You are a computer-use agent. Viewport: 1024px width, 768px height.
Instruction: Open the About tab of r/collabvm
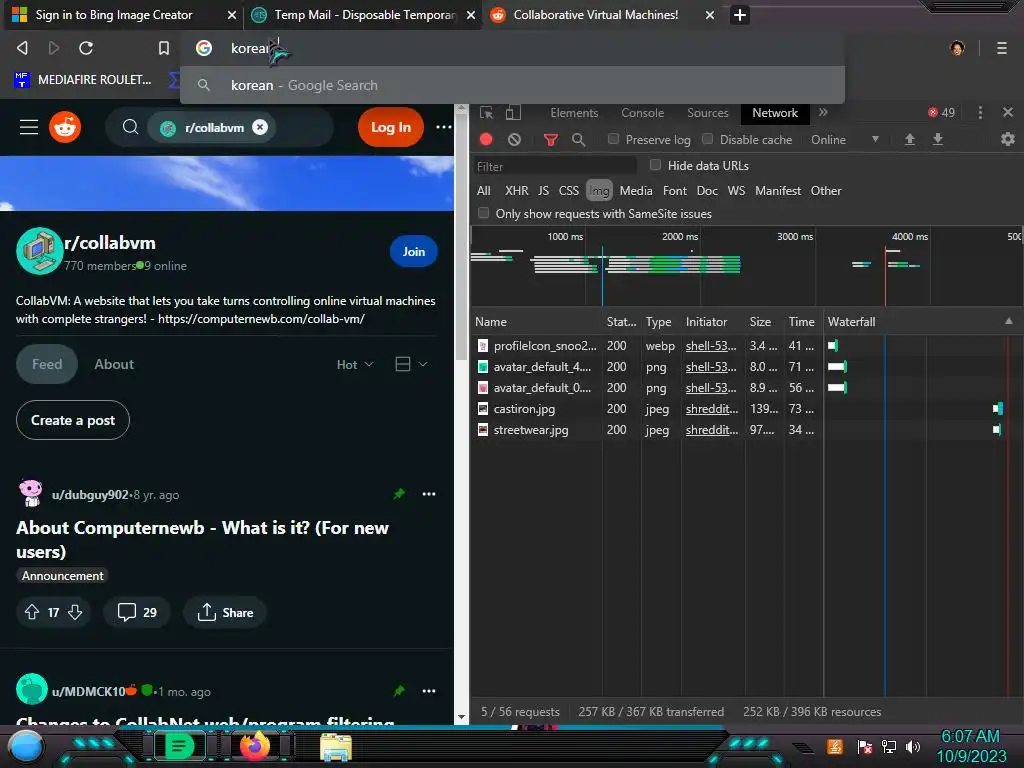[114, 364]
